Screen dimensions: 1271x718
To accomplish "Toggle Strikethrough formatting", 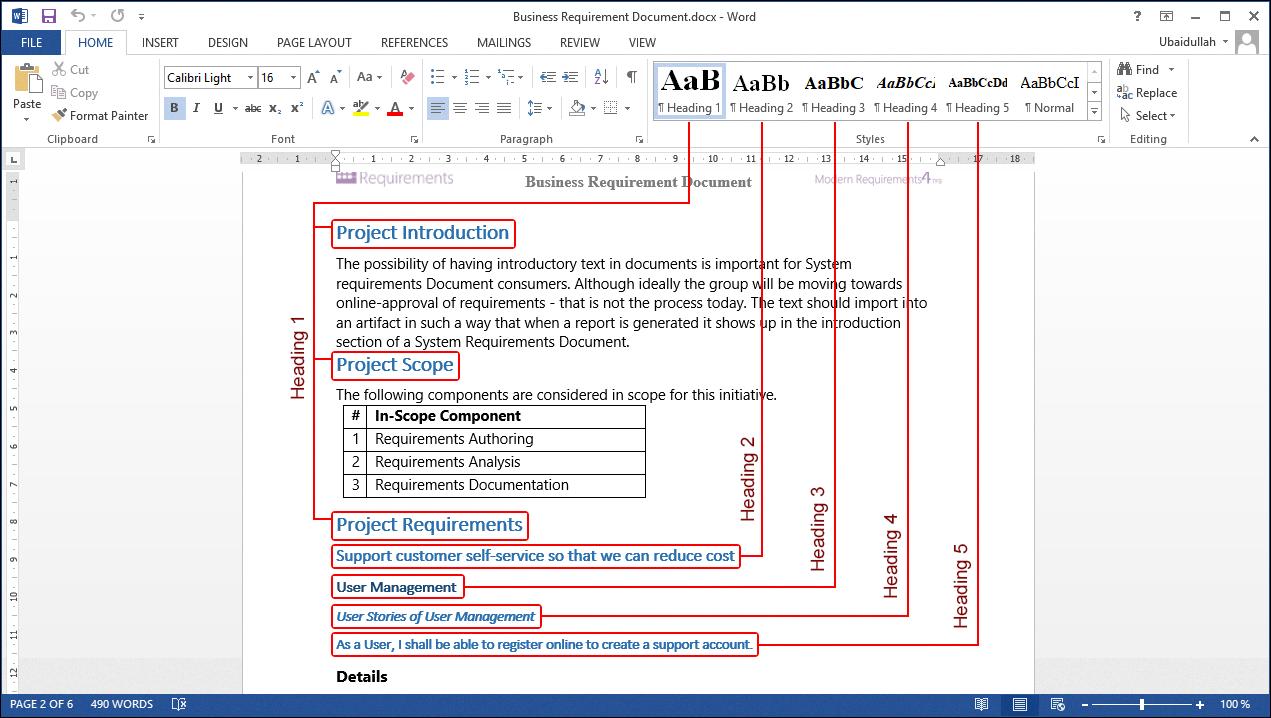I will click(253, 108).
